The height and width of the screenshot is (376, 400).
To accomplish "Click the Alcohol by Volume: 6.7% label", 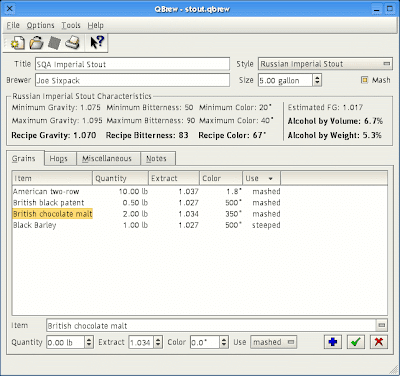I will (x=335, y=121).
